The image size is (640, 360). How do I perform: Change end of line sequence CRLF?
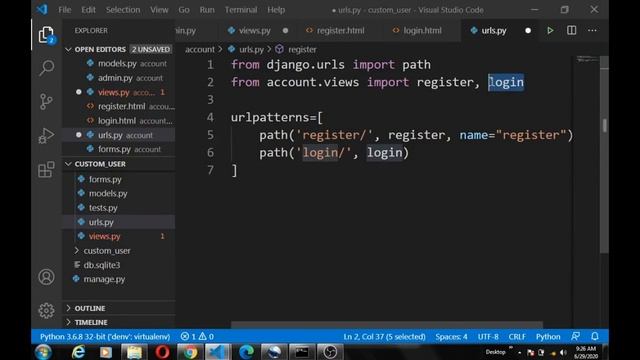[517, 336]
